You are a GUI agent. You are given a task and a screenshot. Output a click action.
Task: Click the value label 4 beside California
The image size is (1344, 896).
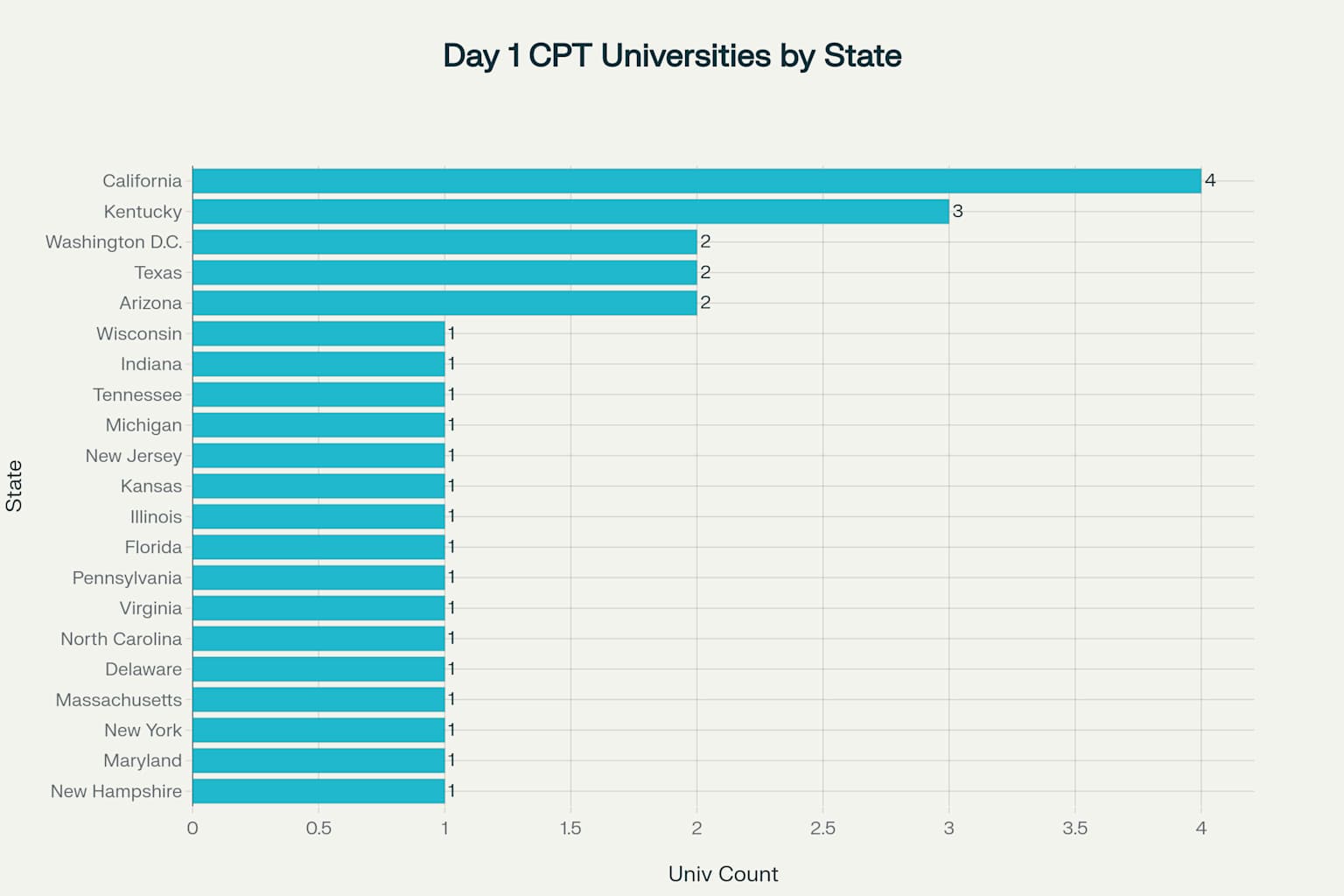(1210, 180)
